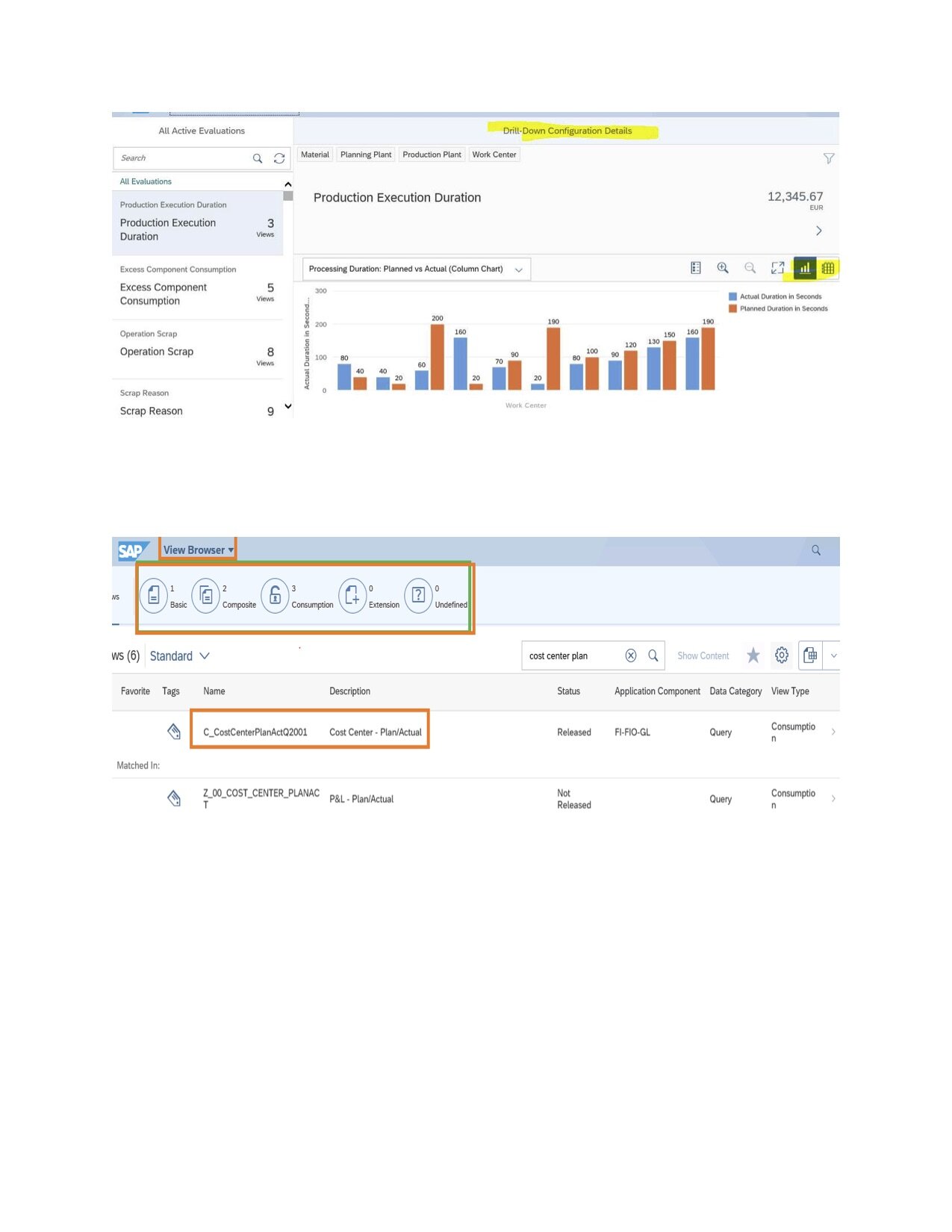Click the Name column header
Screen dimensions: 952x1232
pos(214,691)
